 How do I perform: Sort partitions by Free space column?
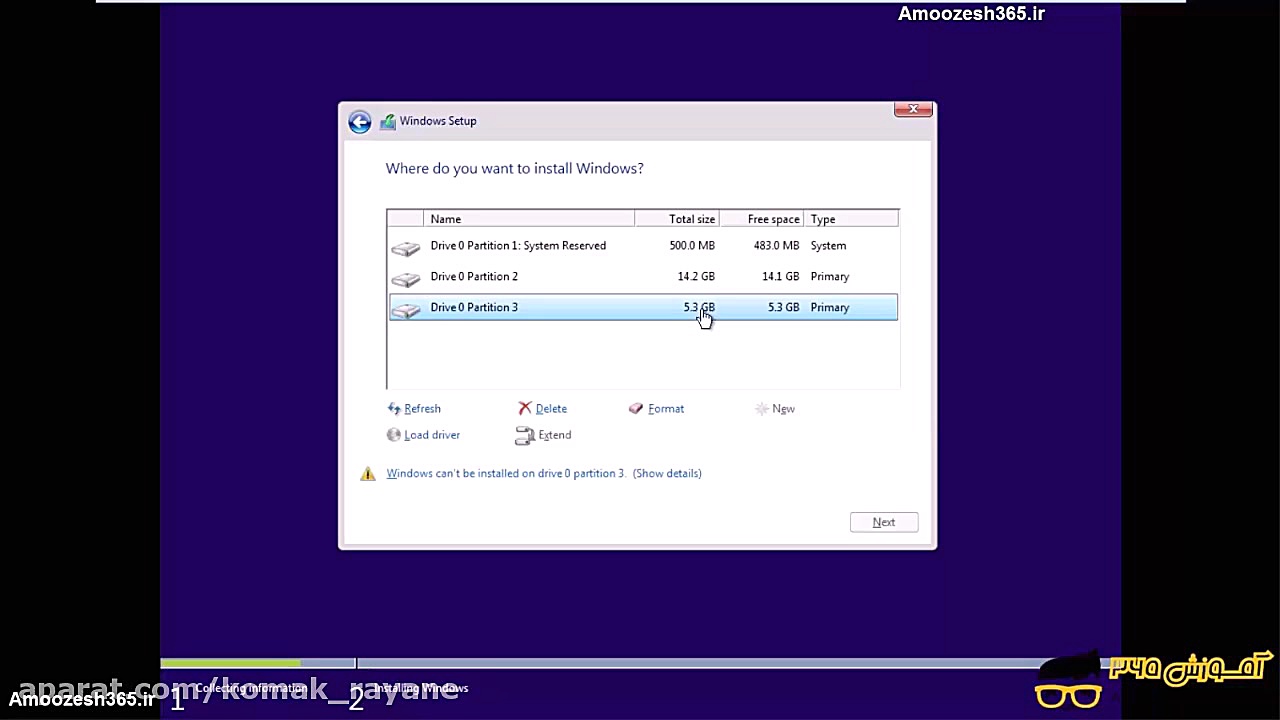pos(762,219)
